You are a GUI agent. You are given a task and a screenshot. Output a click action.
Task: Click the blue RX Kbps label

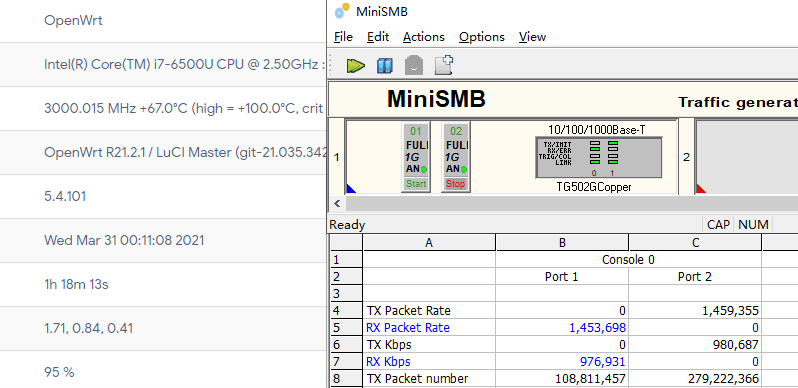coord(388,362)
